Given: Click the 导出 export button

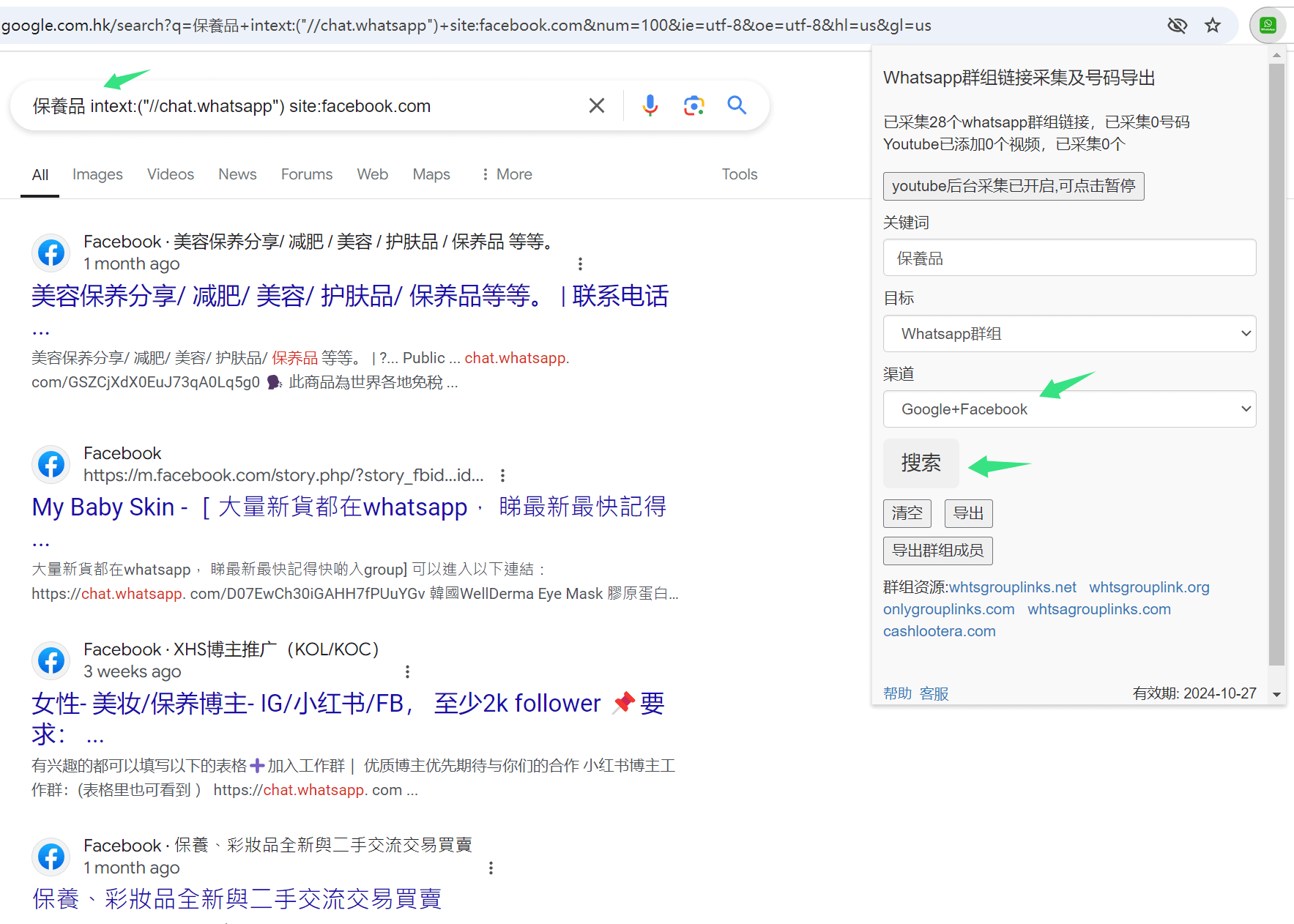Looking at the screenshot, I should (969, 513).
